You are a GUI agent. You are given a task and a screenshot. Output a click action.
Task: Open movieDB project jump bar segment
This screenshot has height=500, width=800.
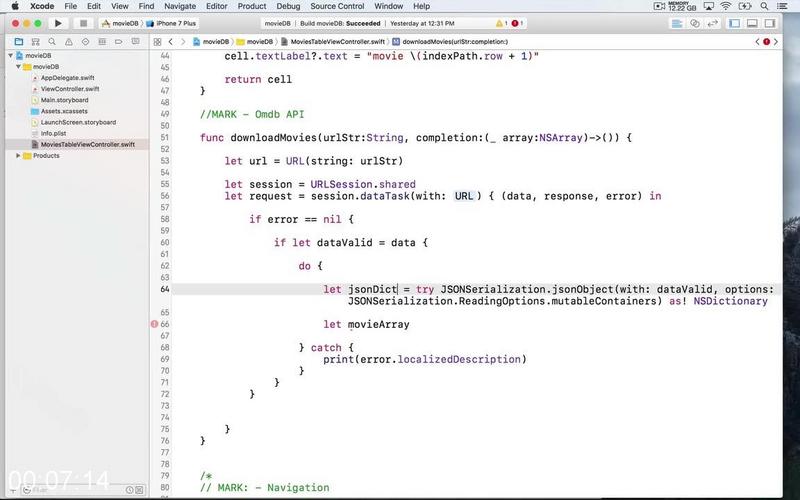coord(211,42)
